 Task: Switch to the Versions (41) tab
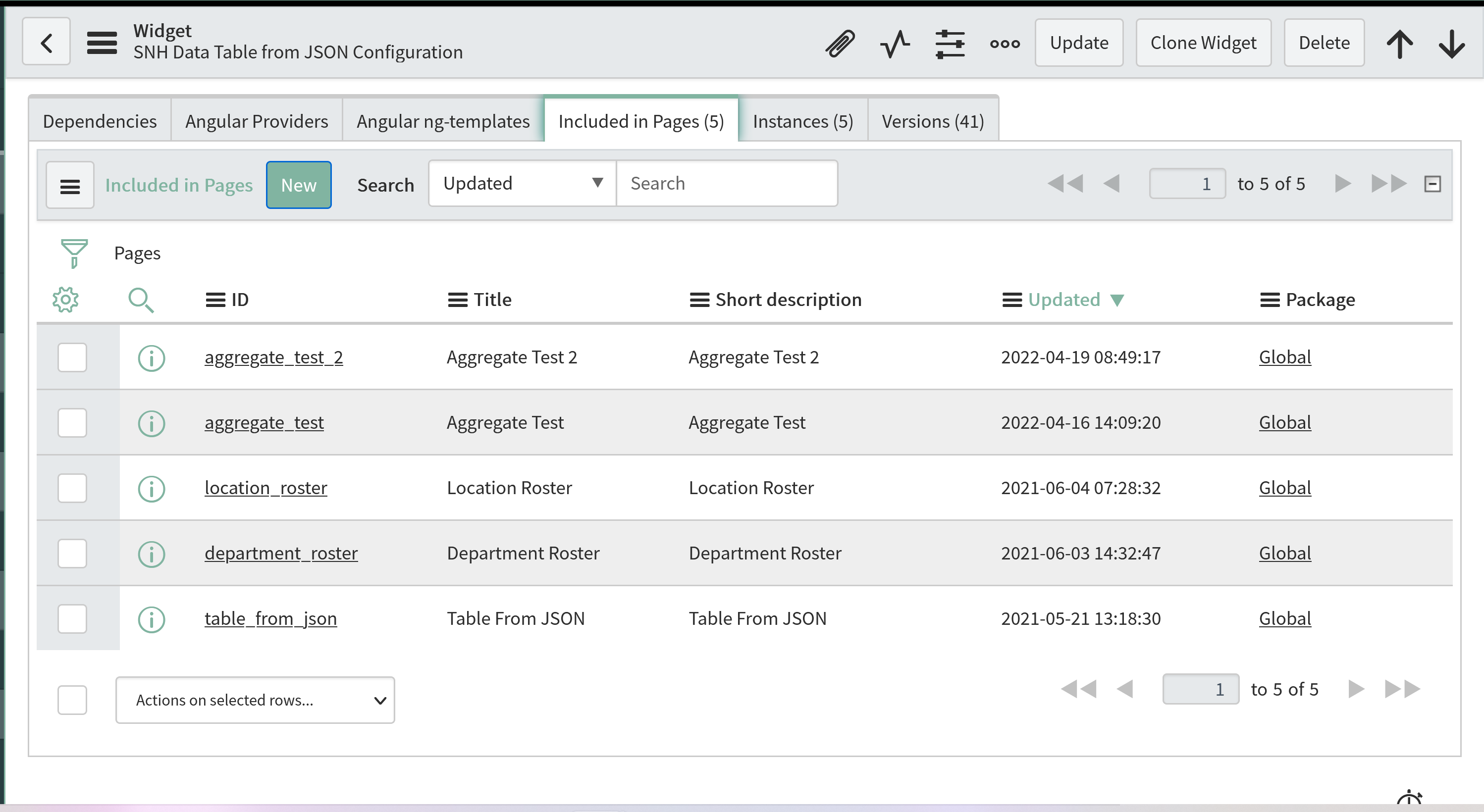932,120
